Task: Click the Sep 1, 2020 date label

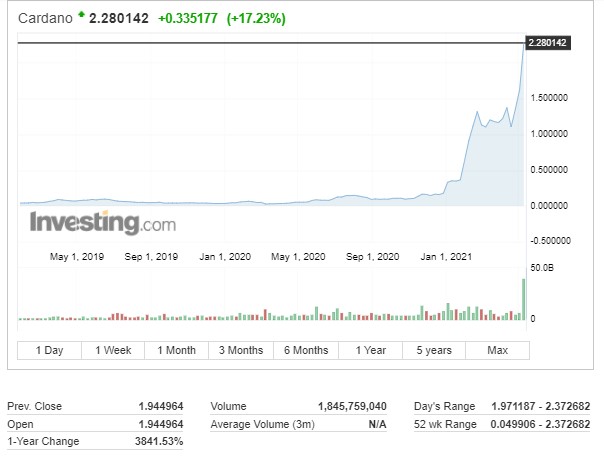Action: tap(372, 256)
